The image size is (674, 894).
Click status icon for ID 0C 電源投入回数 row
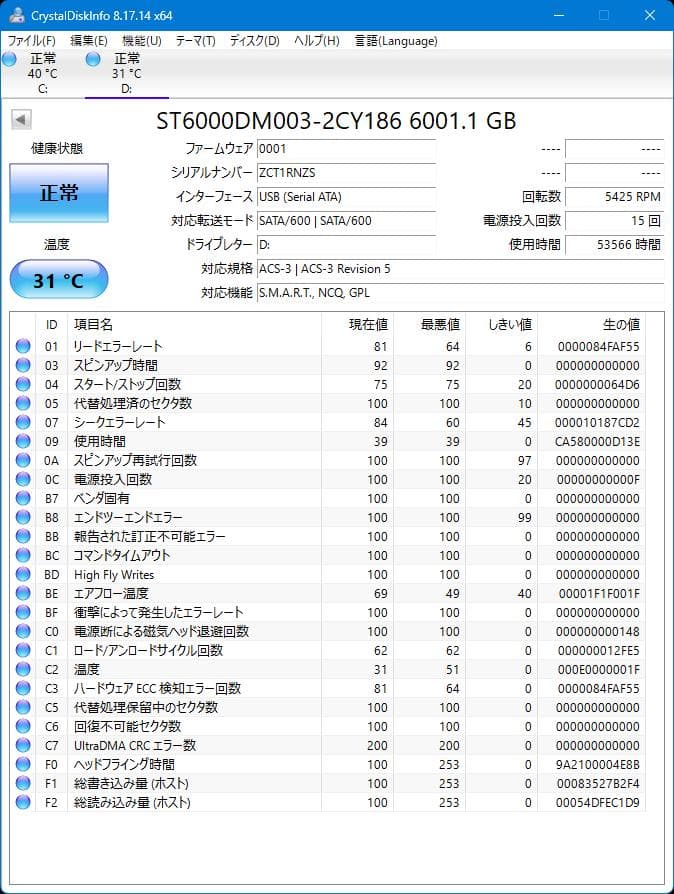click(x=23, y=479)
